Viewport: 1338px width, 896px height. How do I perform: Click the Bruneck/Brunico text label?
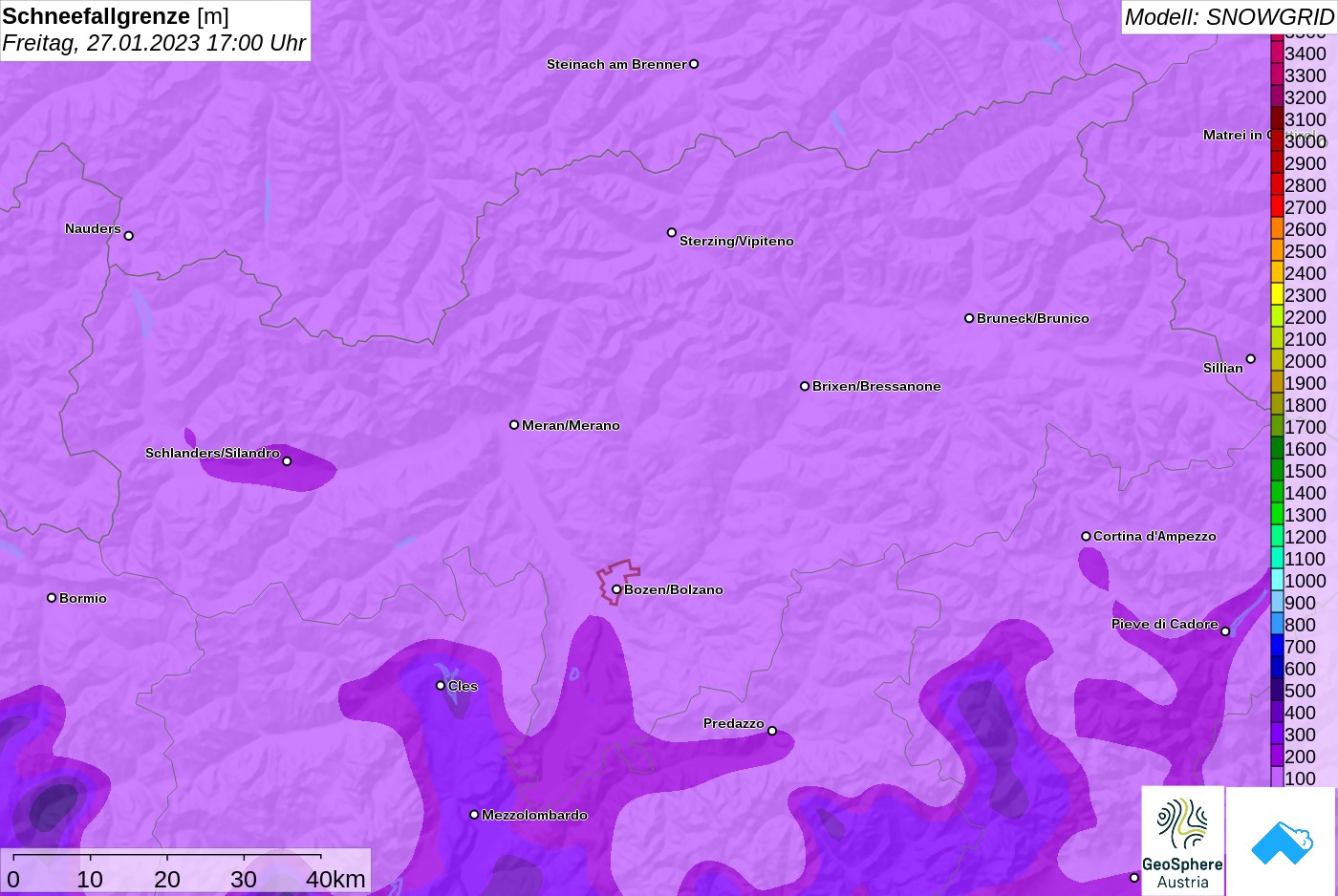[x=1033, y=318]
